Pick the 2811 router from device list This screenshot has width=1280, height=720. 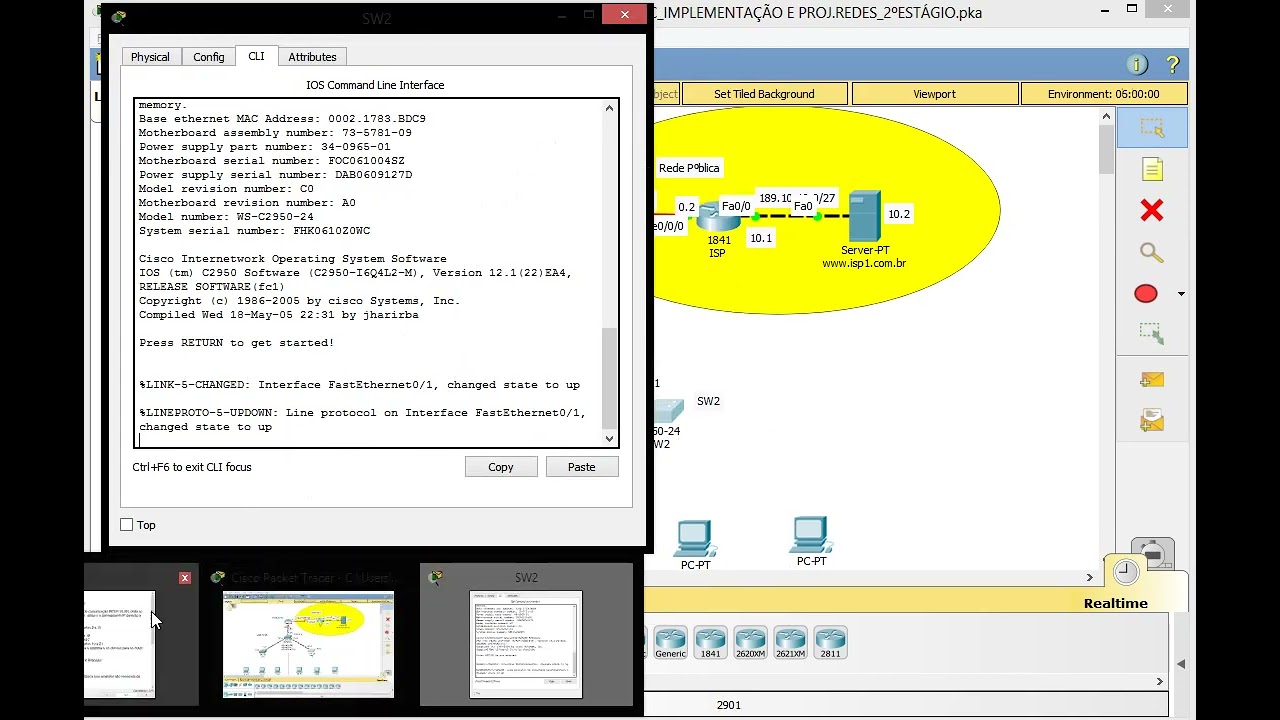[x=830, y=642]
